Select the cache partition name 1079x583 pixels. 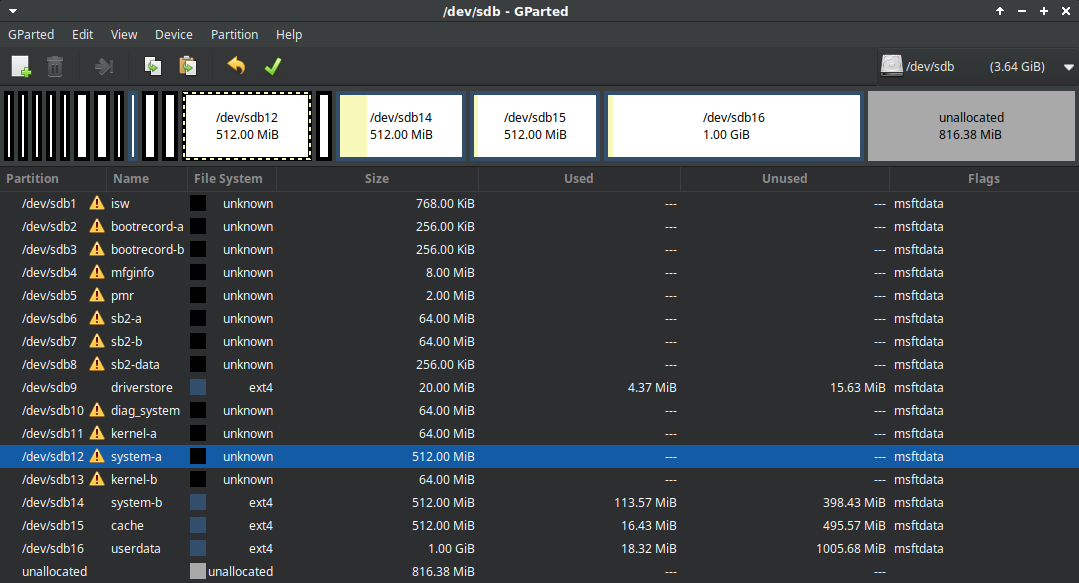pyautogui.click(x=127, y=525)
